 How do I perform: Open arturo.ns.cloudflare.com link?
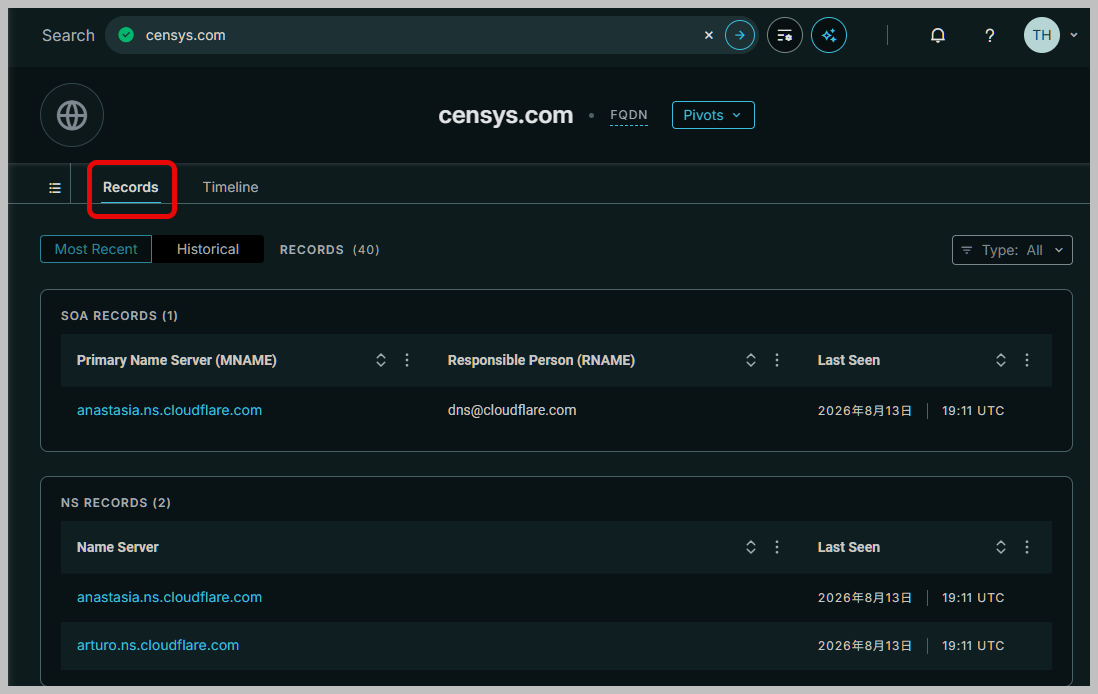(x=158, y=645)
